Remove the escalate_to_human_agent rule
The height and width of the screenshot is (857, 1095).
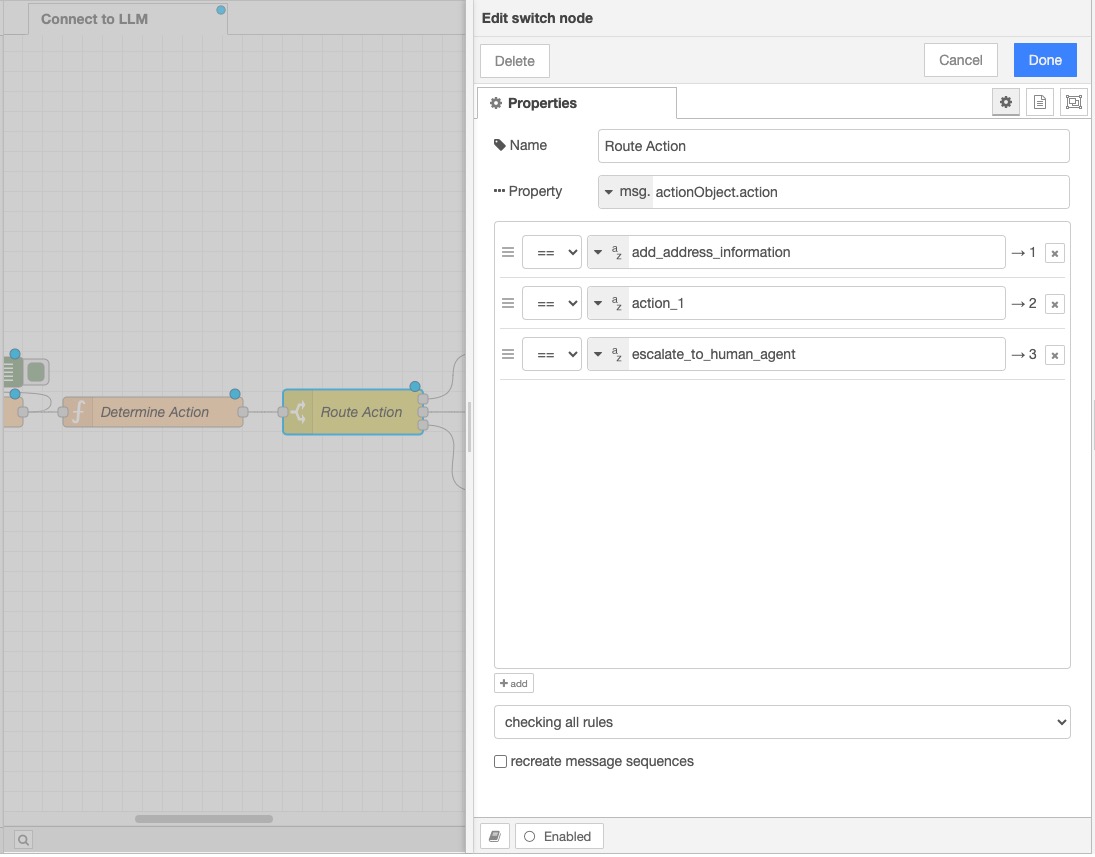point(1054,355)
